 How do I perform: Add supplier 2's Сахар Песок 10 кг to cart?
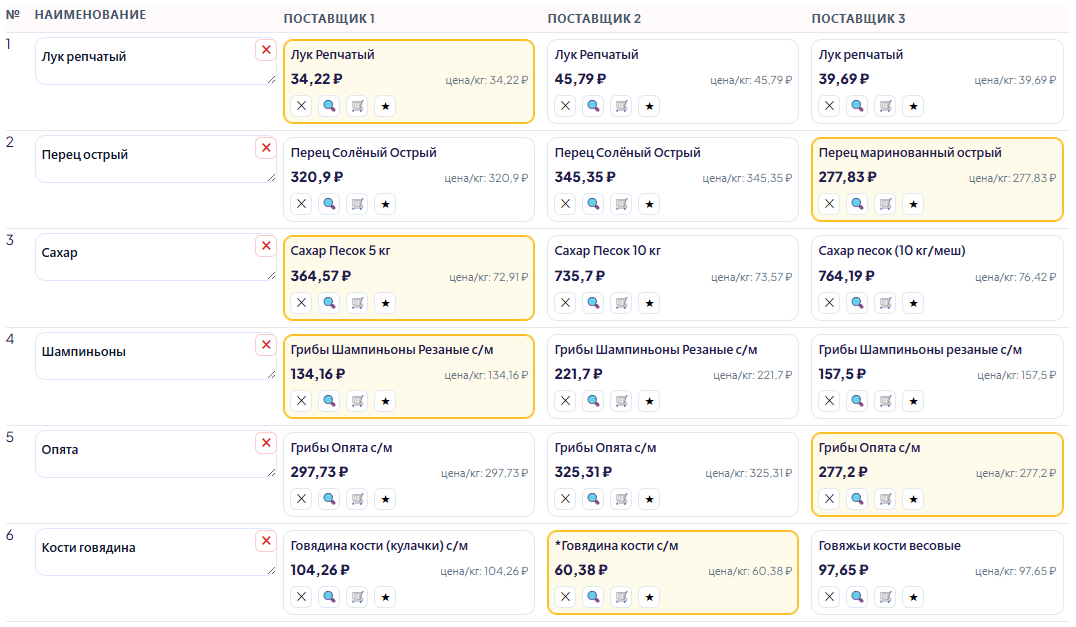[621, 303]
